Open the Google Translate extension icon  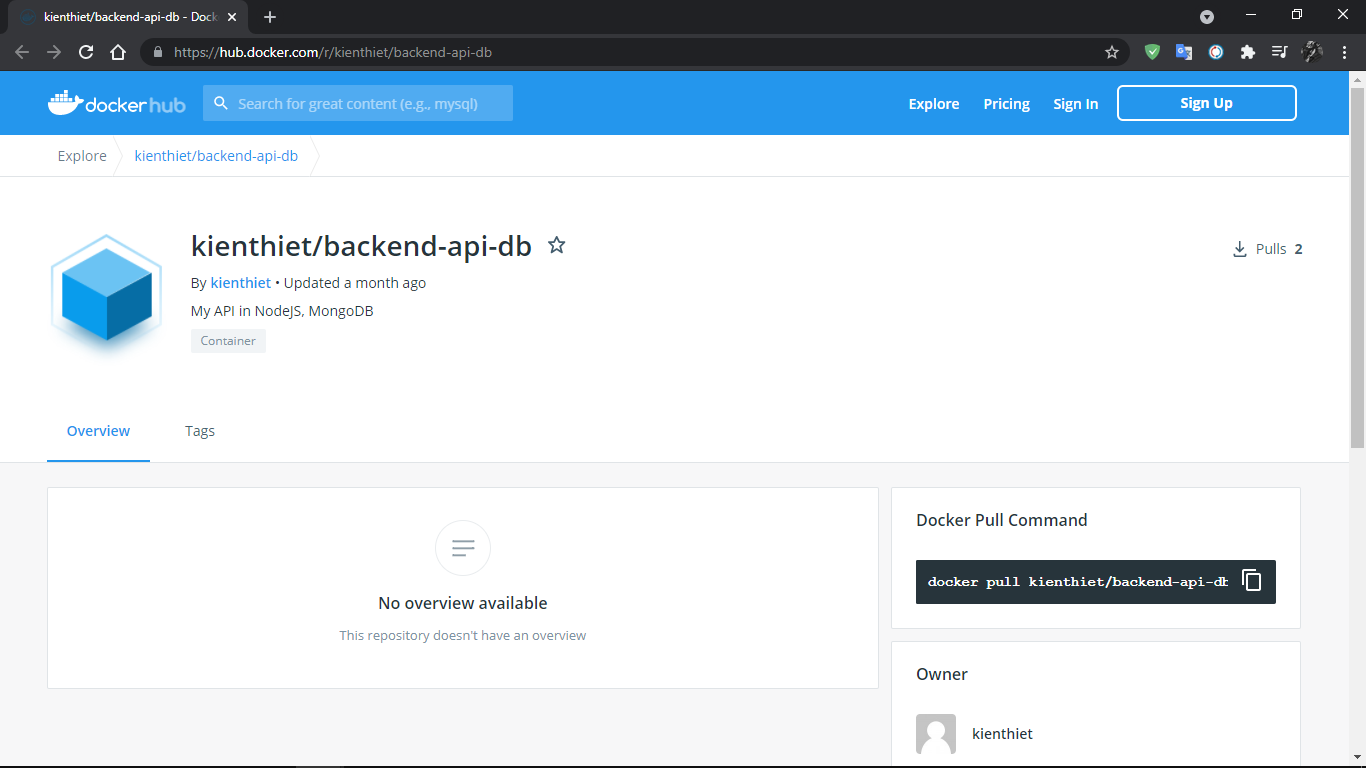pos(1183,52)
